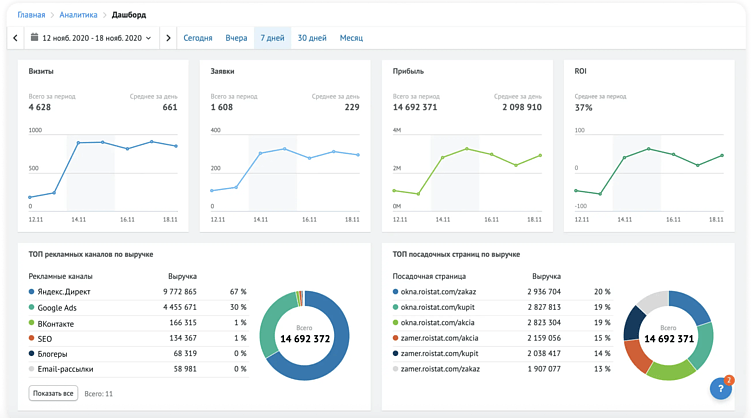Open okna.roistat.com/zakaz landing page entry

(441, 291)
